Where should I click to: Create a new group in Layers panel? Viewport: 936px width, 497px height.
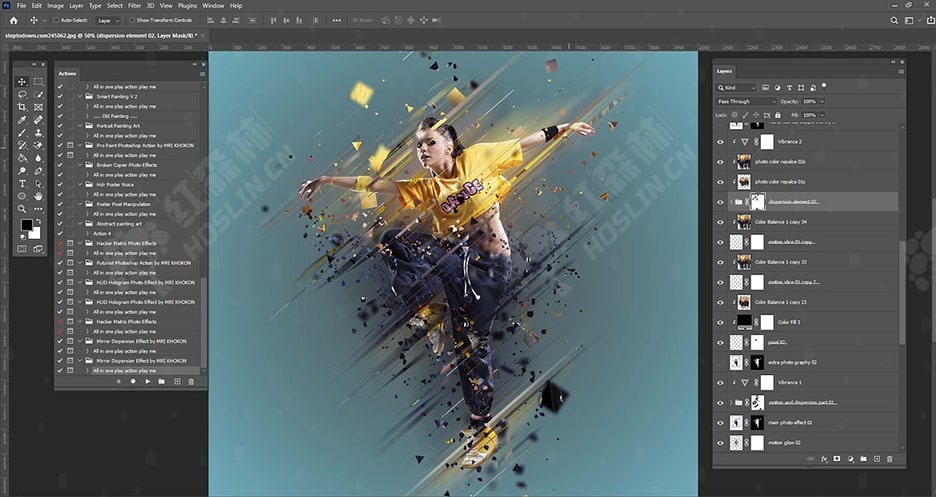point(863,459)
